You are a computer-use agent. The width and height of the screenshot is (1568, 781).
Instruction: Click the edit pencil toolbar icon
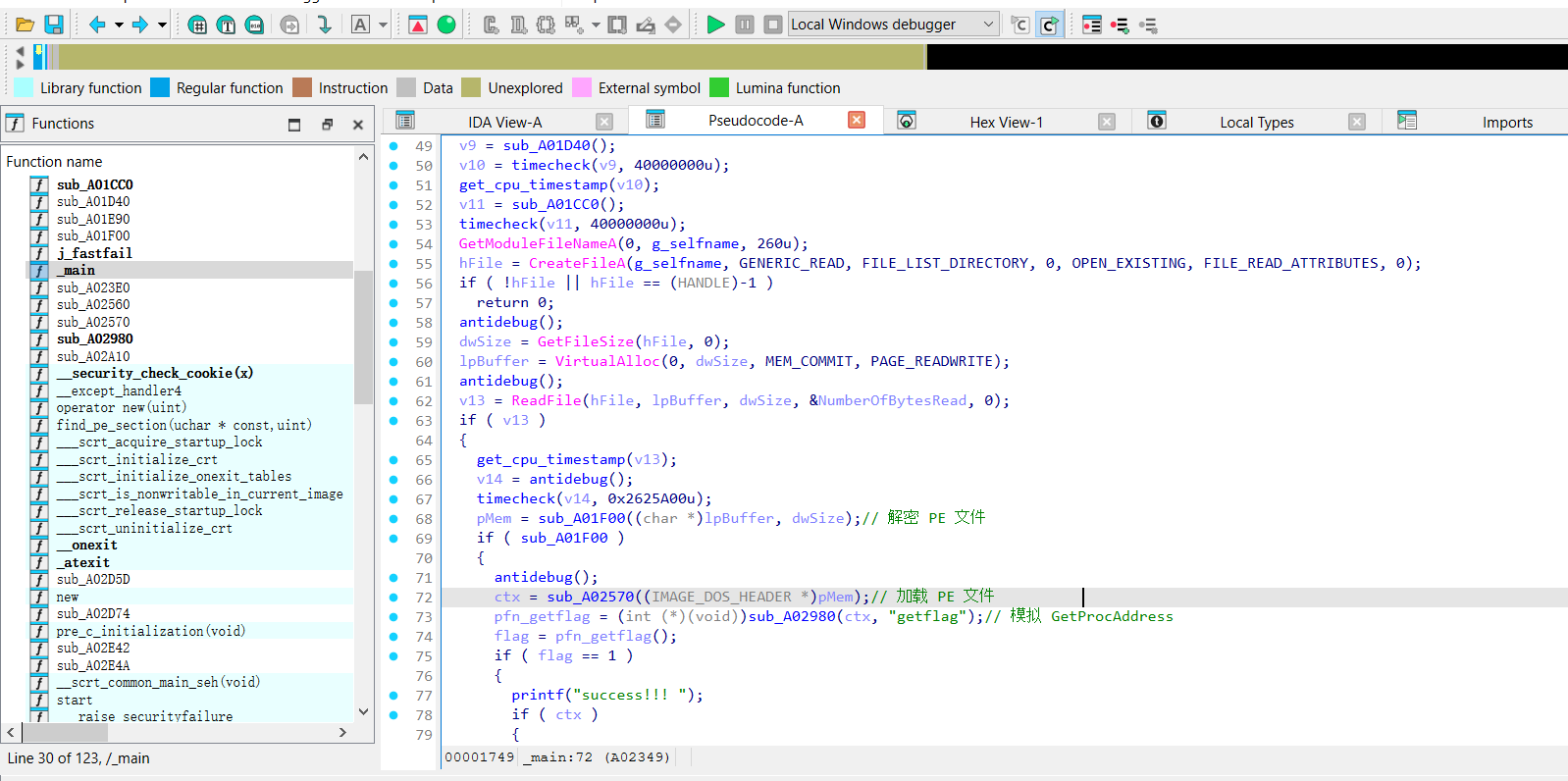click(646, 25)
